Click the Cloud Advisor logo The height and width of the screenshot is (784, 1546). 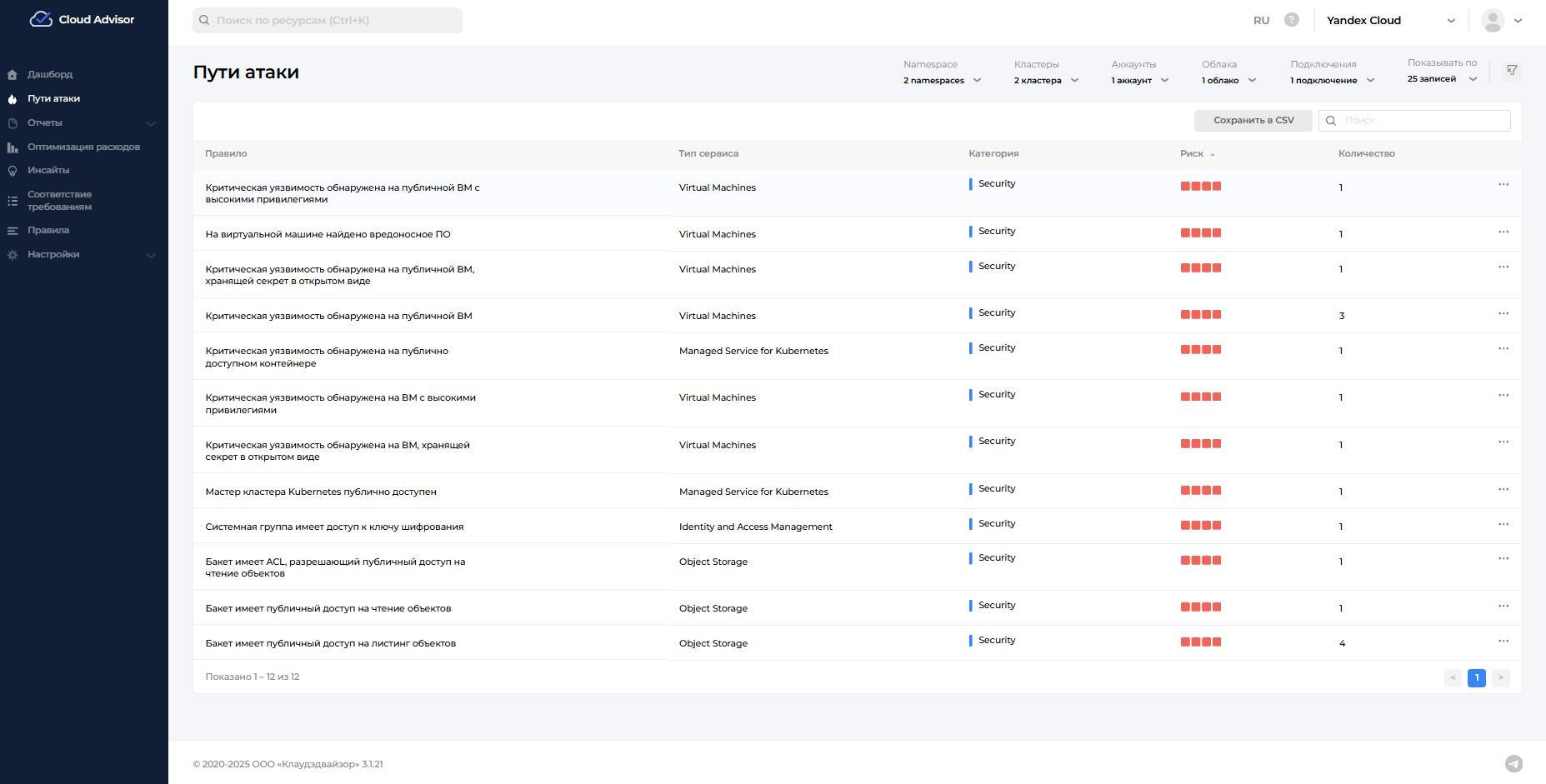click(x=83, y=19)
